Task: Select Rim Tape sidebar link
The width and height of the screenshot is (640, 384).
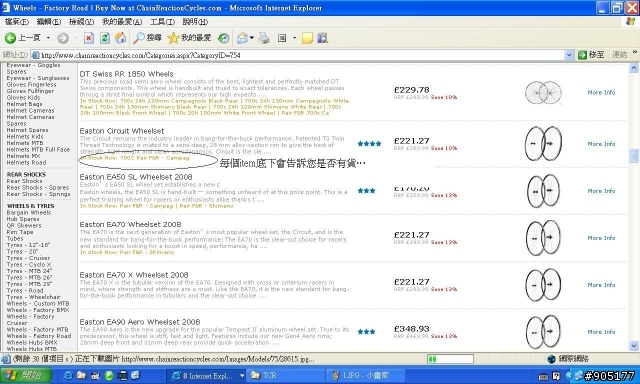Action: pos(20,232)
